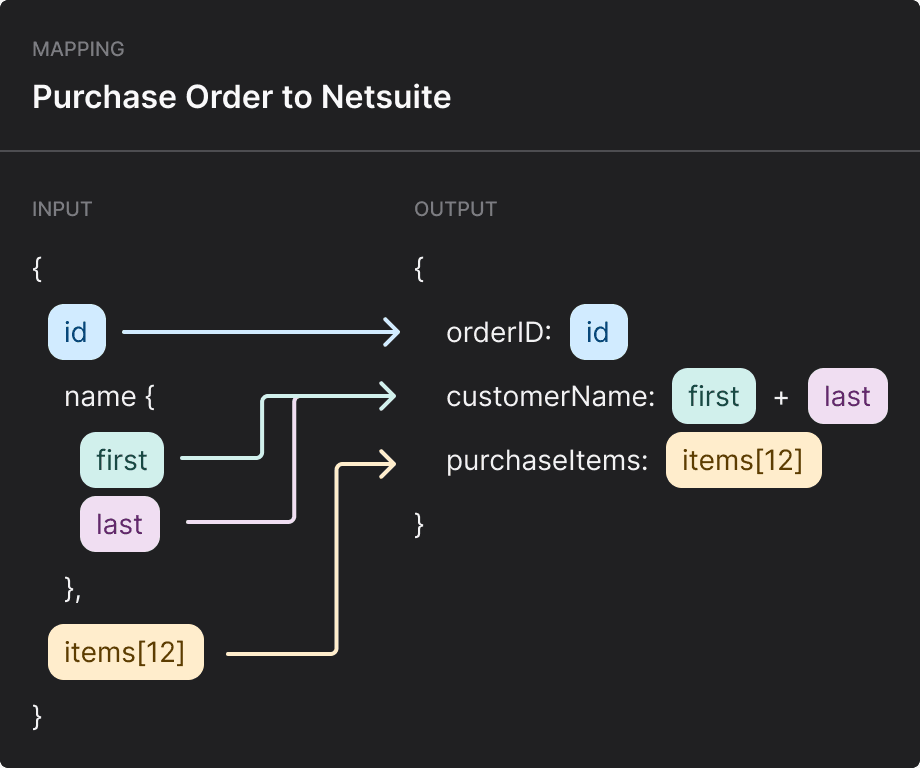Image resolution: width=920 pixels, height=768 pixels.
Task: Click the arrowhead pointing at customerName
Action: tap(388, 396)
